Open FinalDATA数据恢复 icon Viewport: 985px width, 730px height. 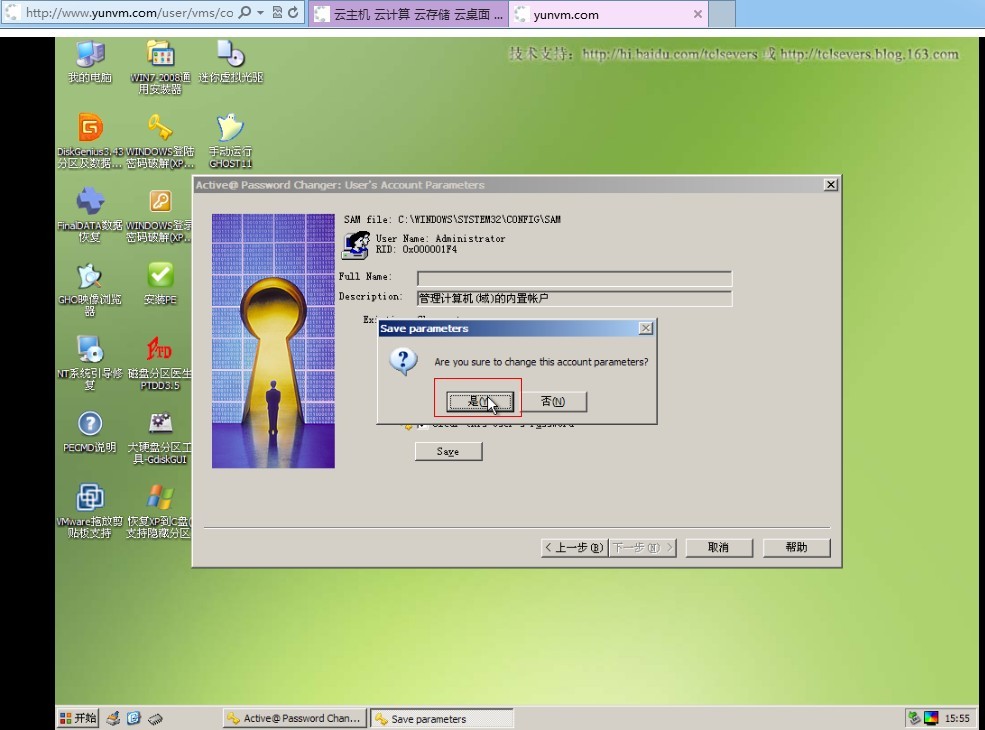(90, 214)
